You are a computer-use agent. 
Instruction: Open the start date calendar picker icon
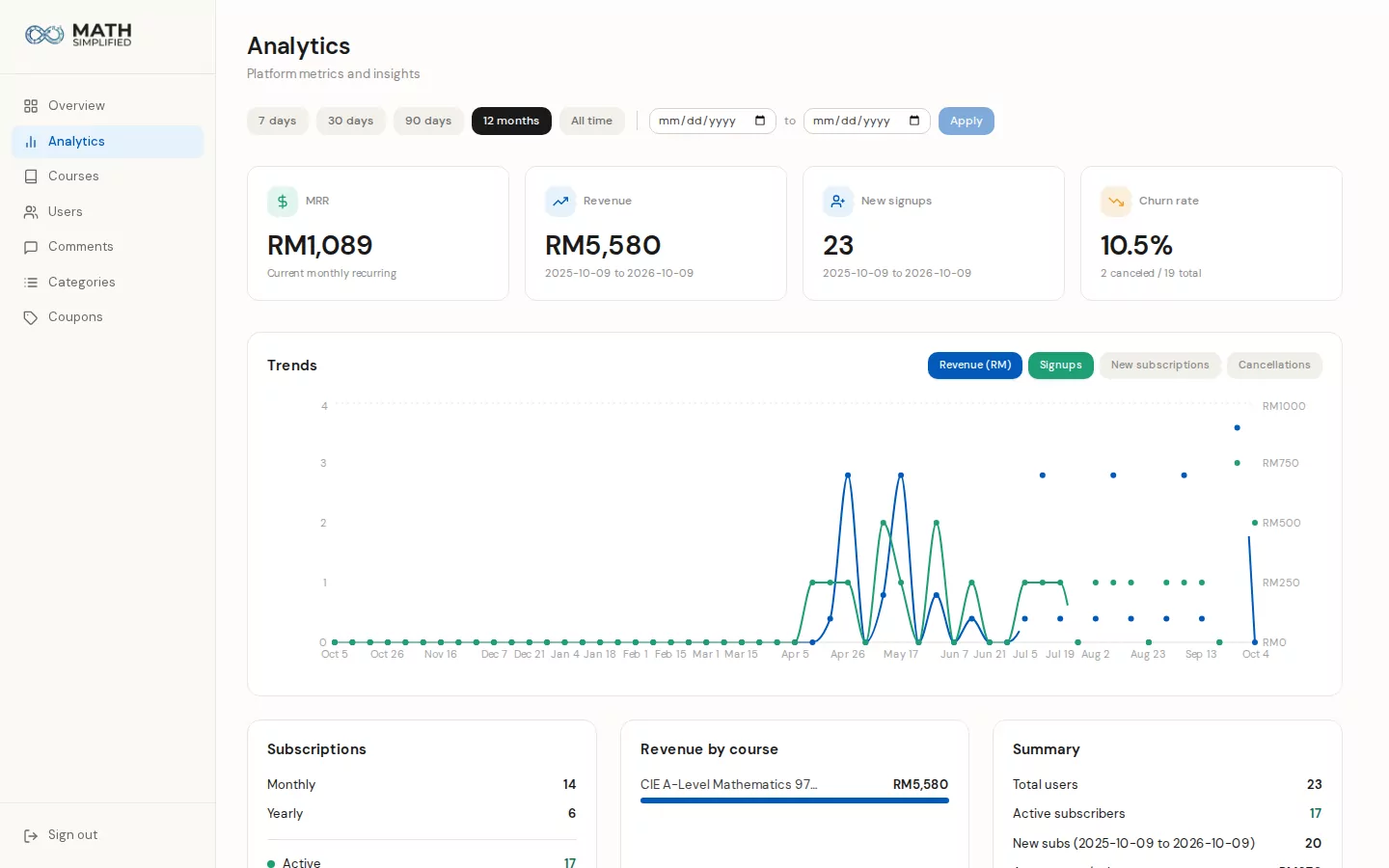click(760, 121)
